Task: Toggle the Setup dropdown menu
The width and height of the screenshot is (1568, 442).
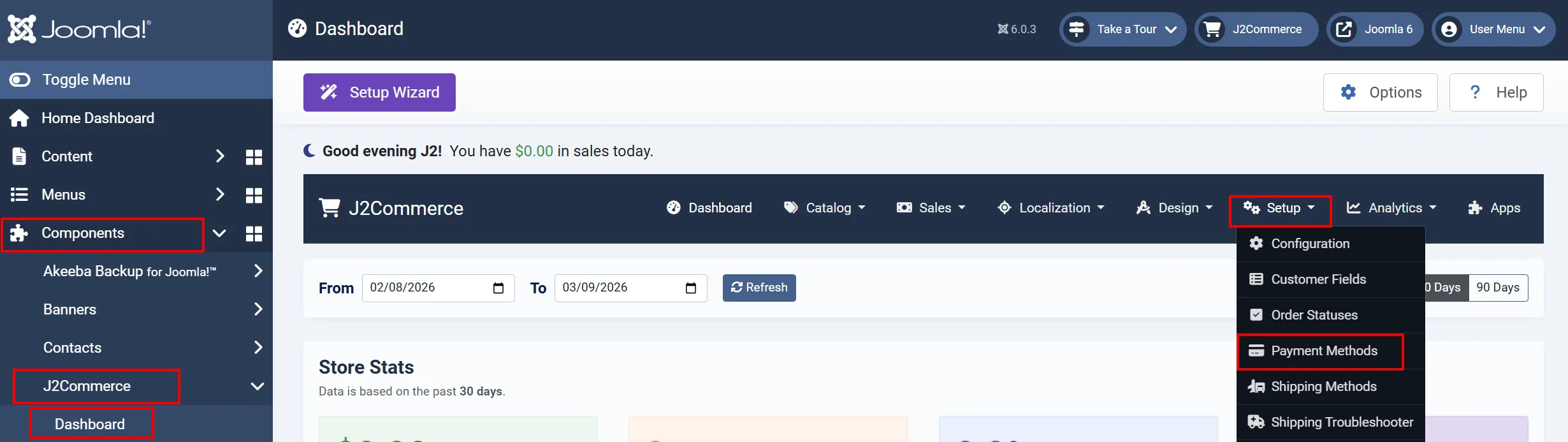Action: tap(1279, 208)
